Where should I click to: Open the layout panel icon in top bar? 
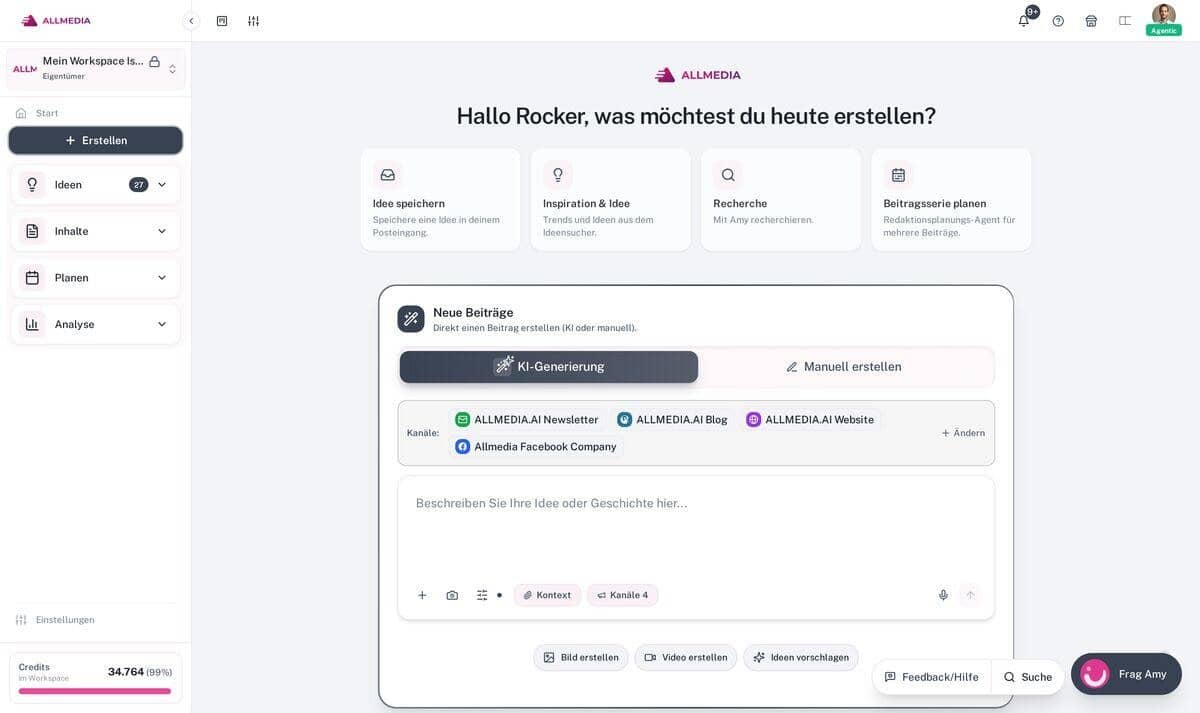pyautogui.click(x=222, y=21)
